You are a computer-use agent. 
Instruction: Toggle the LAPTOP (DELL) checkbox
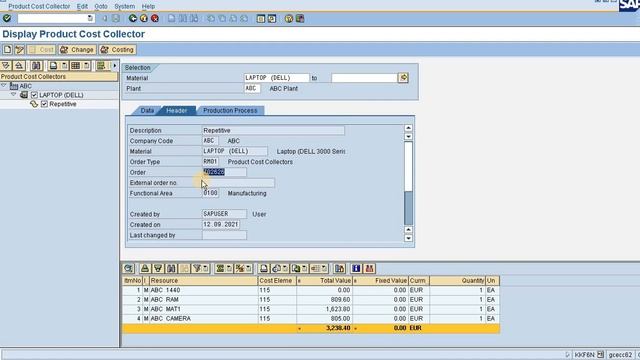click(34, 95)
